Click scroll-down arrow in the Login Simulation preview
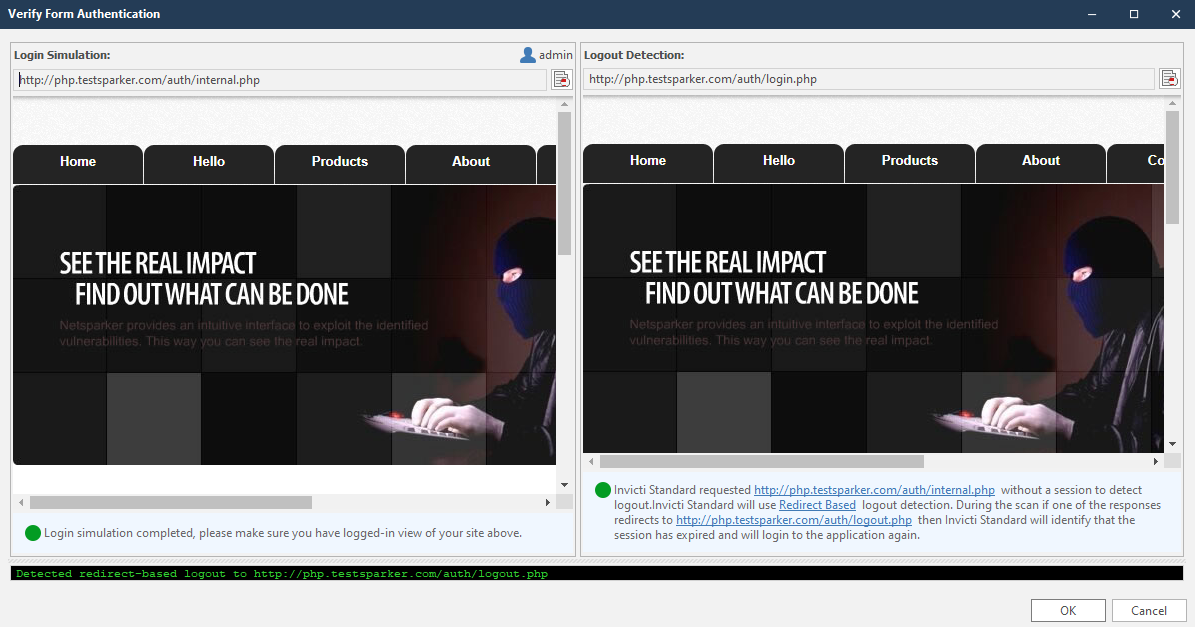1195x627 pixels. tap(564, 485)
